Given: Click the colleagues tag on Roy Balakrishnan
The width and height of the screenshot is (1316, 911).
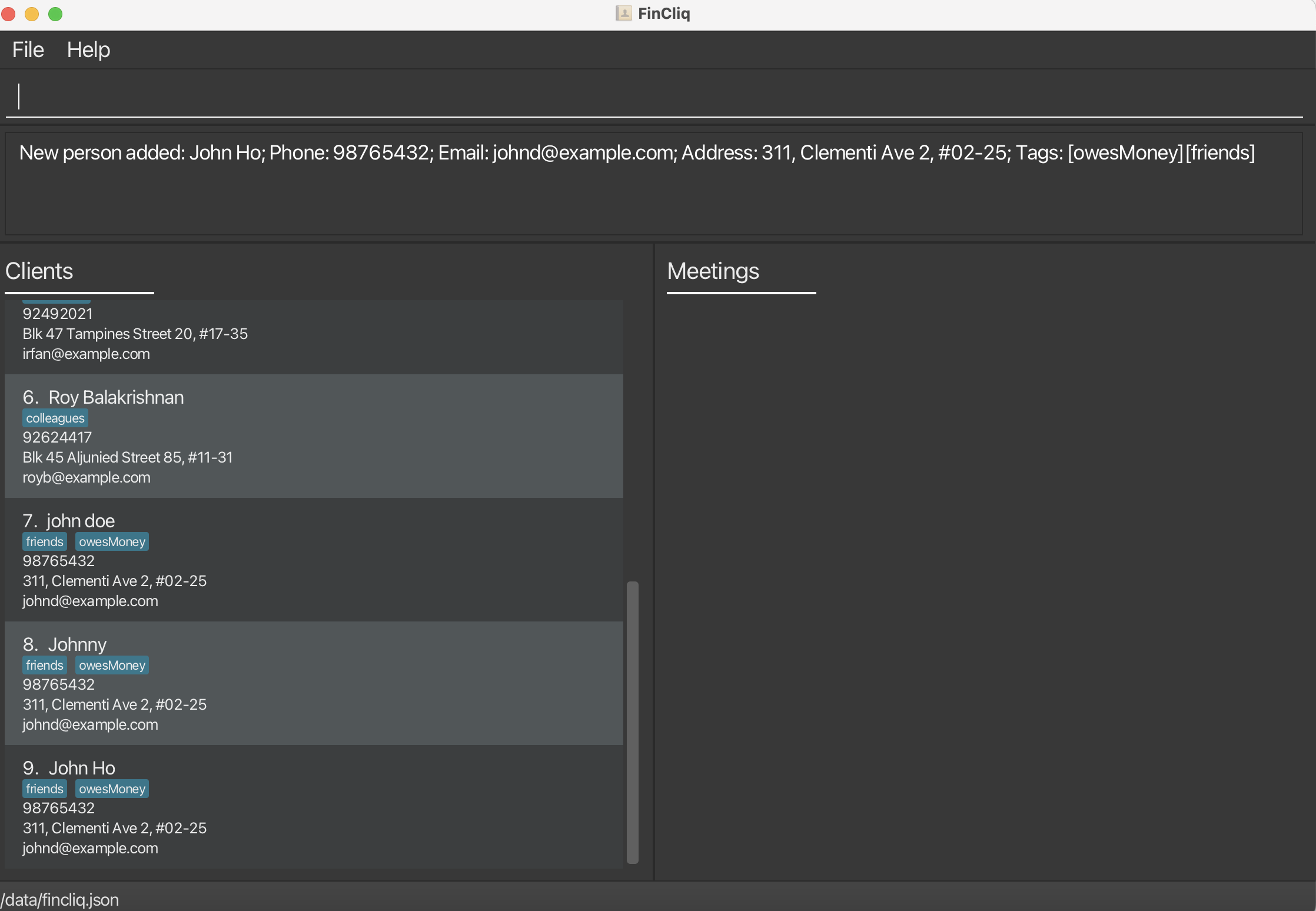Looking at the screenshot, I should click(x=55, y=418).
